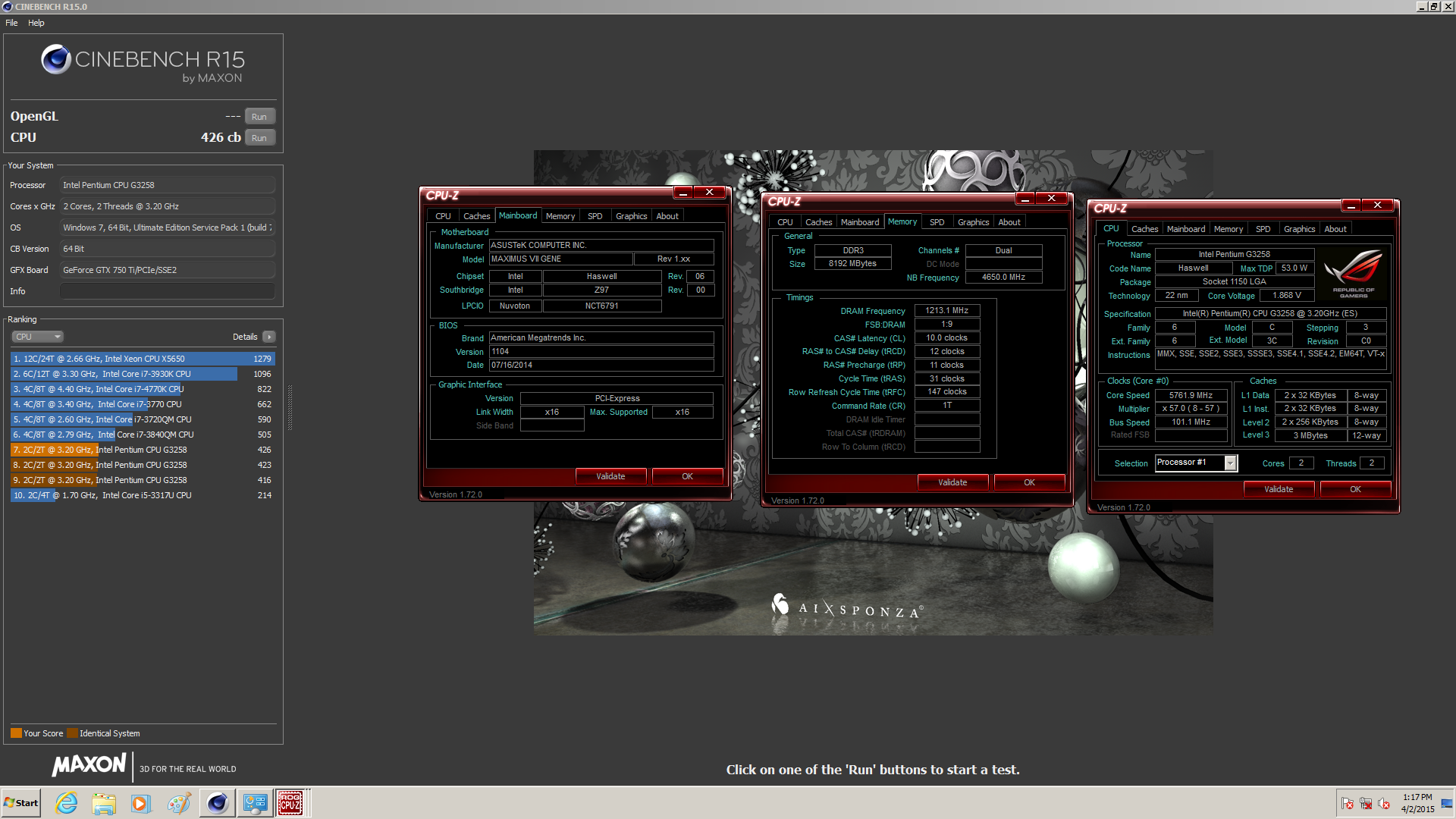The height and width of the screenshot is (819, 1456).
Task: Select the Core i7-3770 ranking row
Action: [143, 404]
